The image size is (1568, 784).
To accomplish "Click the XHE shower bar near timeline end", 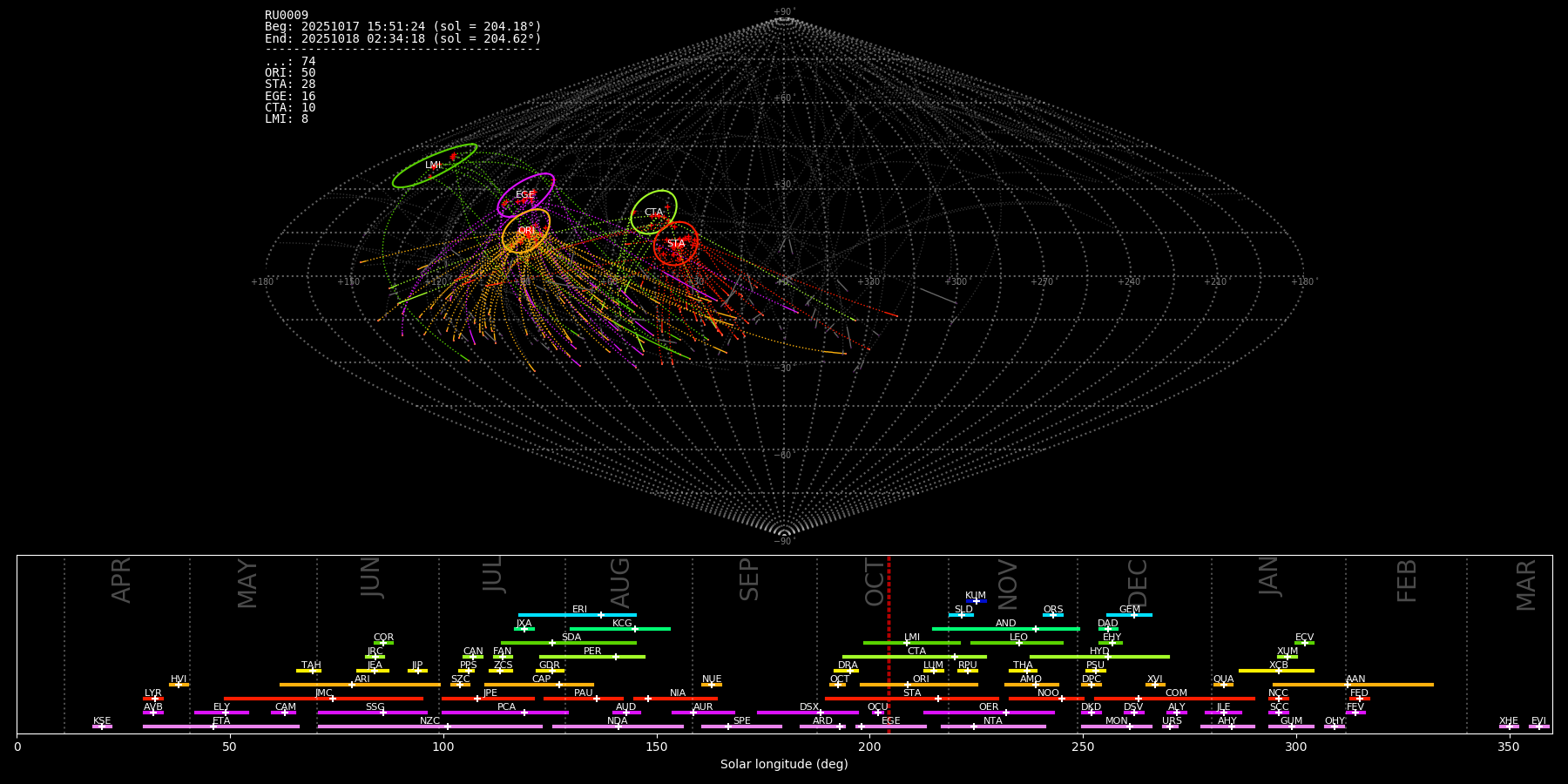I will 1509,727.
